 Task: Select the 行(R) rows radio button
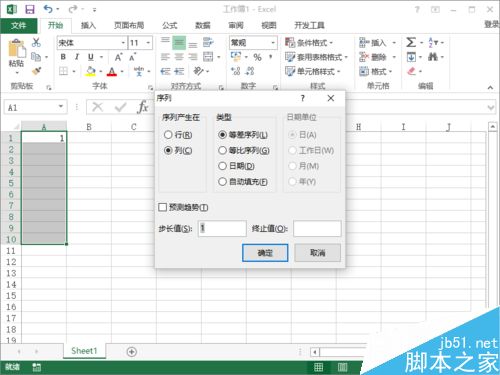[x=168, y=135]
